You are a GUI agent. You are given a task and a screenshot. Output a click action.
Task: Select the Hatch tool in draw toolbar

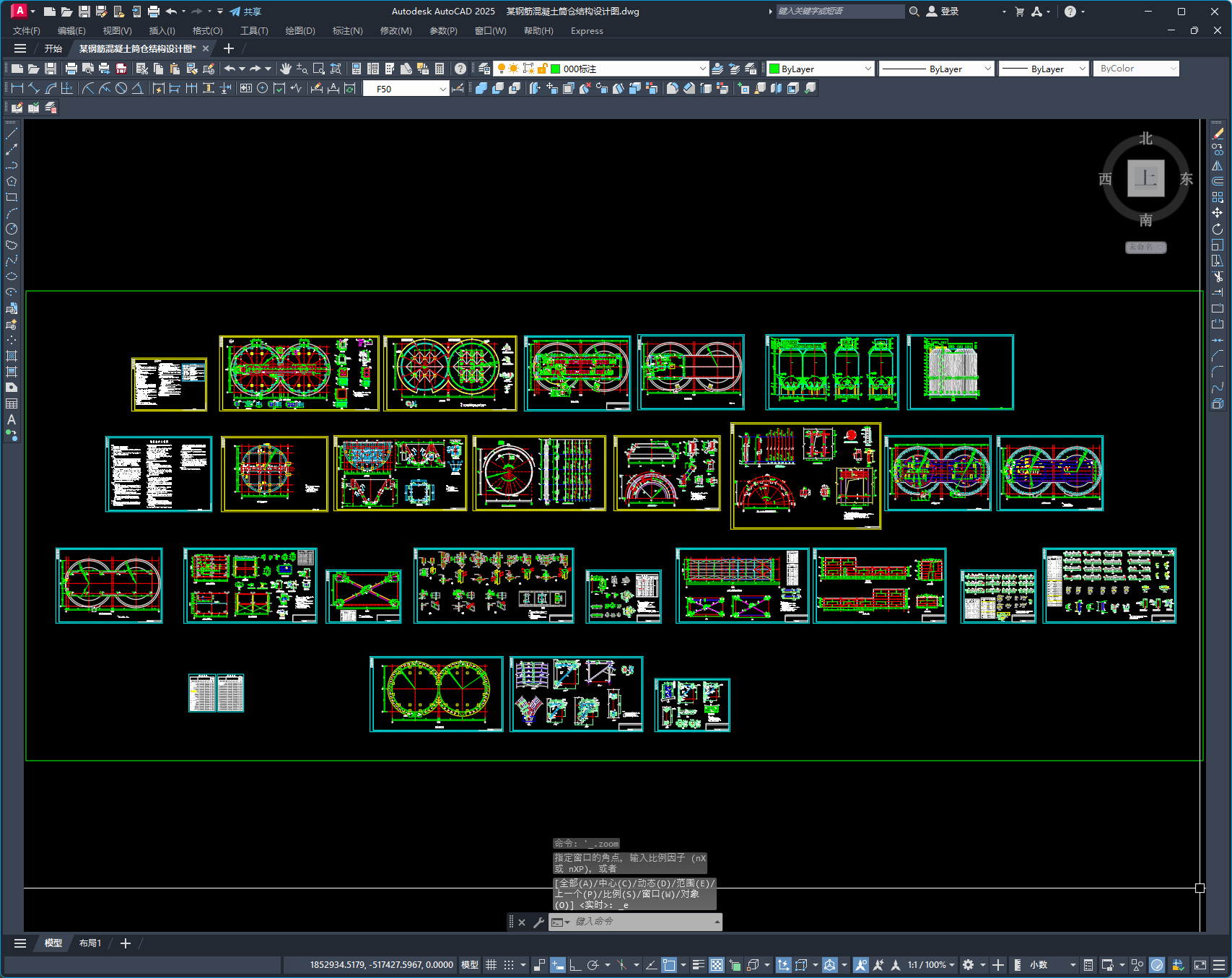(x=12, y=356)
